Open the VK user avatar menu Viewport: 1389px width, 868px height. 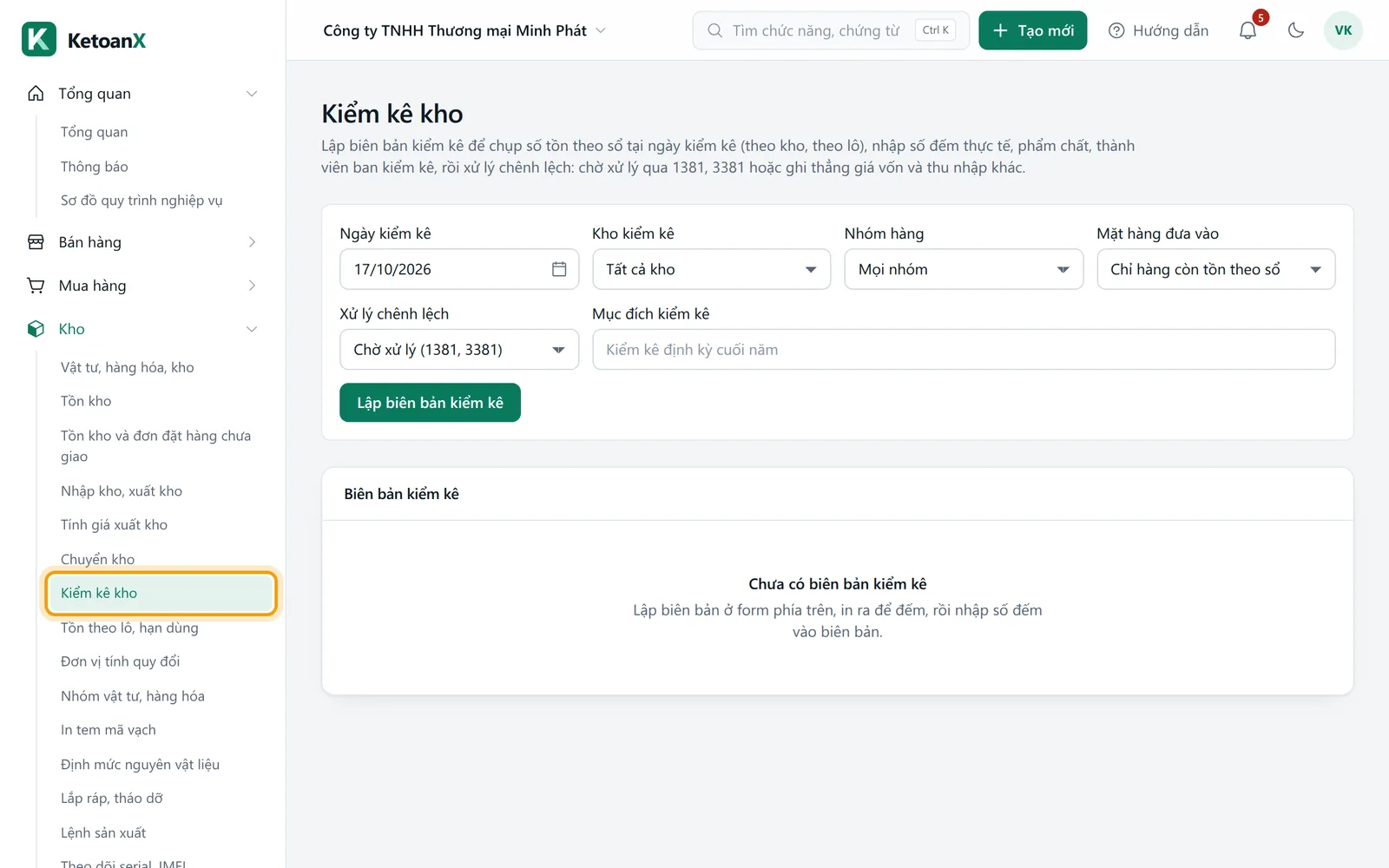(1343, 30)
